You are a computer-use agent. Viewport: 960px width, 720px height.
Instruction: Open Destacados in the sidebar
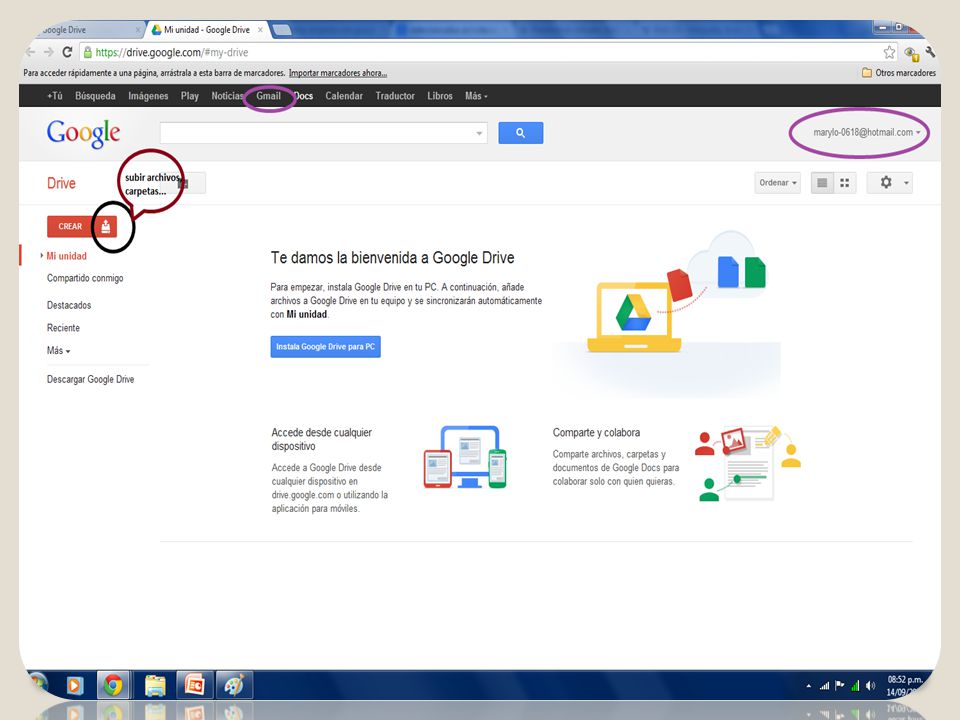(69, 305)
